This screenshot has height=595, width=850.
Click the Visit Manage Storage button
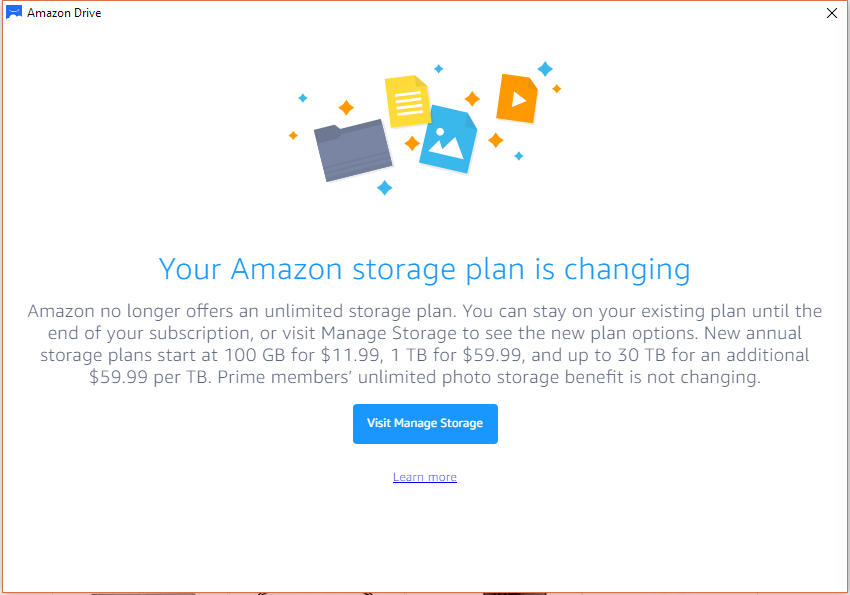(425, 424)
